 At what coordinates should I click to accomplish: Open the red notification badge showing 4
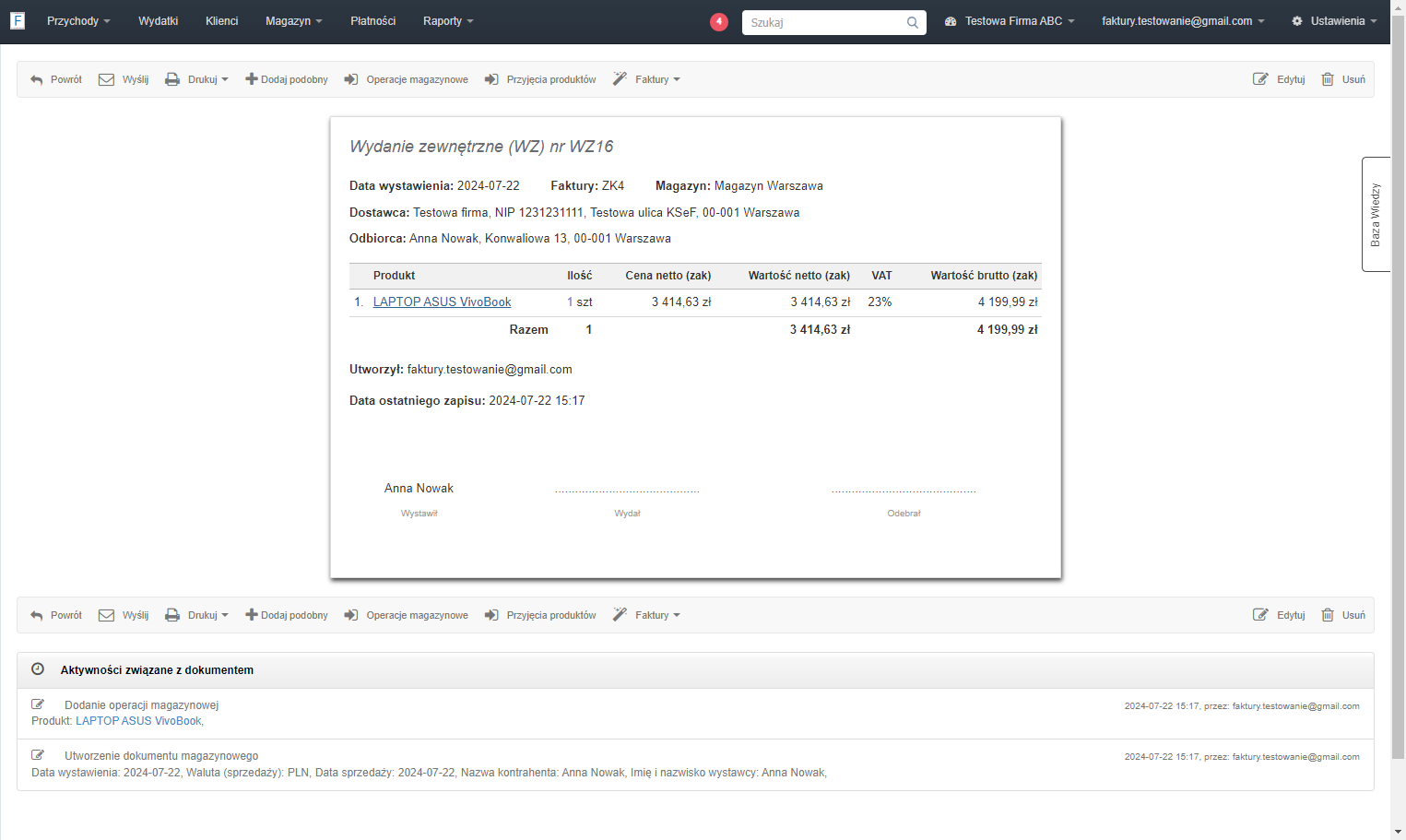719,21
